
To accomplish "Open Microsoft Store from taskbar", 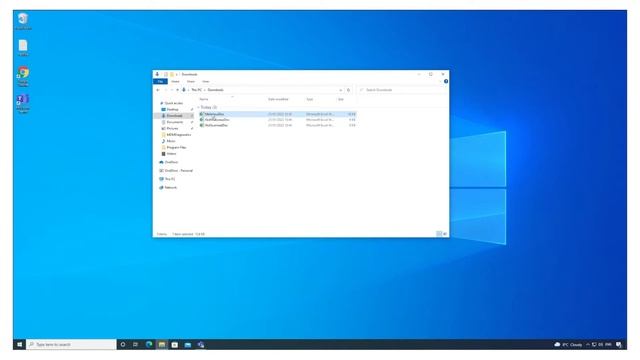I will (175, 344).
